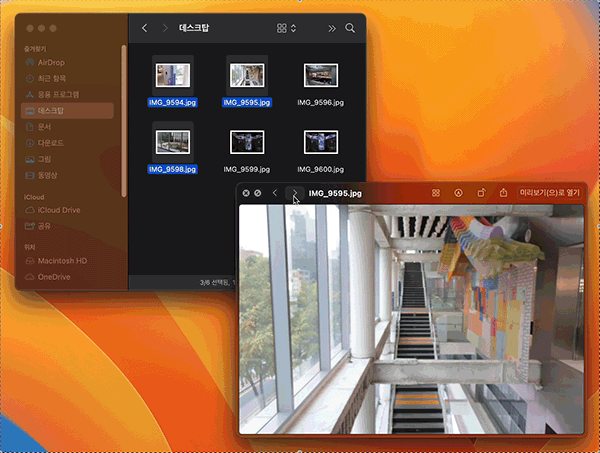Select IMG_9599.jpg thumbnail
The image size is (600, 453).
click(247, 142)
